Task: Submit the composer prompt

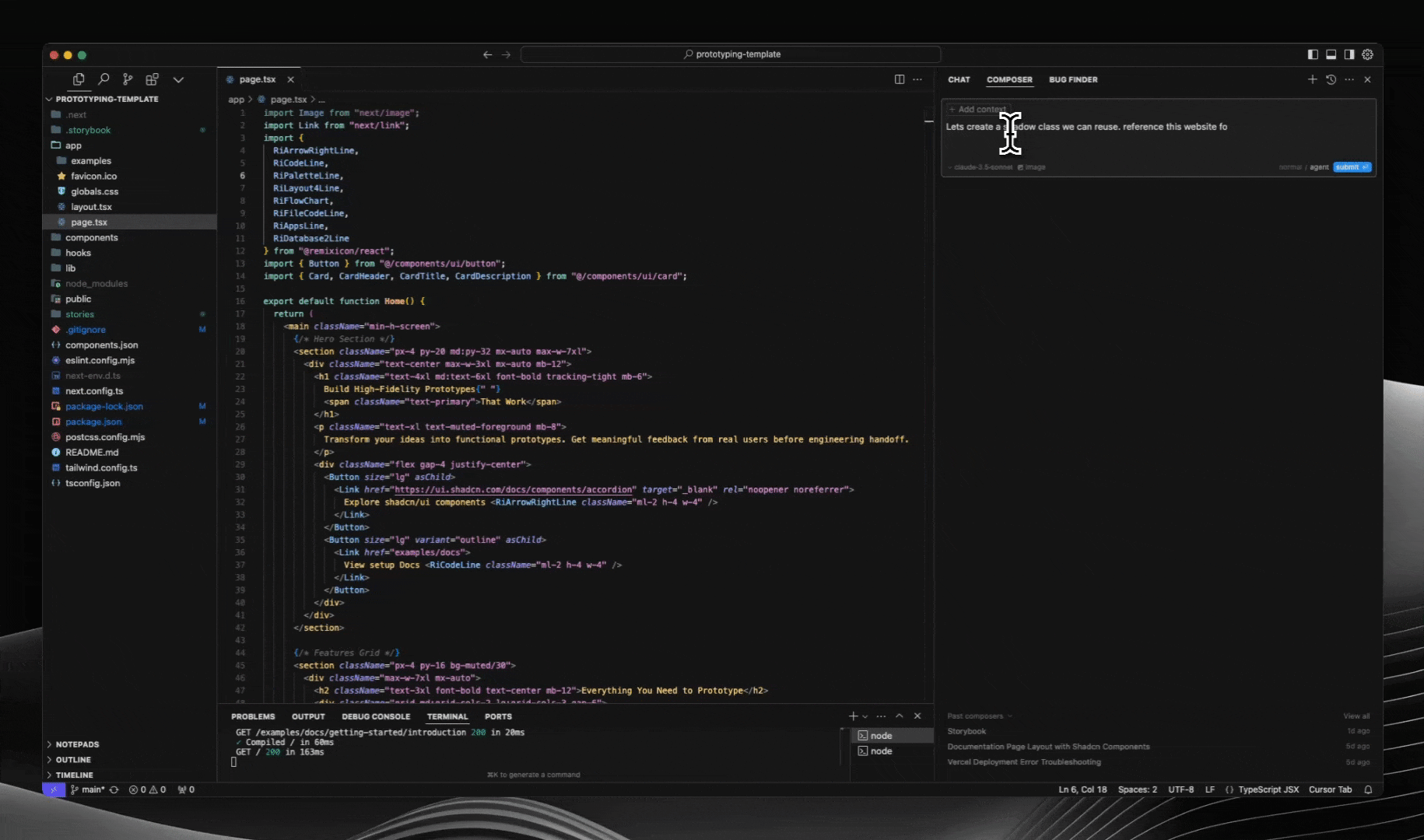Action: point(1352,167)
